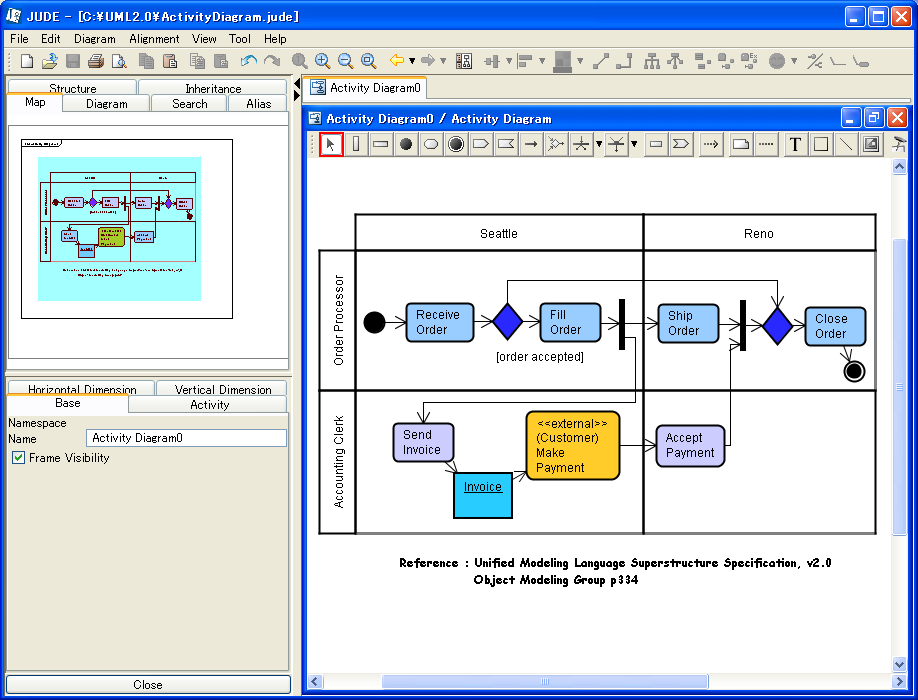
Task: Open the Edit menu
Action: click(x=50, y=39)
